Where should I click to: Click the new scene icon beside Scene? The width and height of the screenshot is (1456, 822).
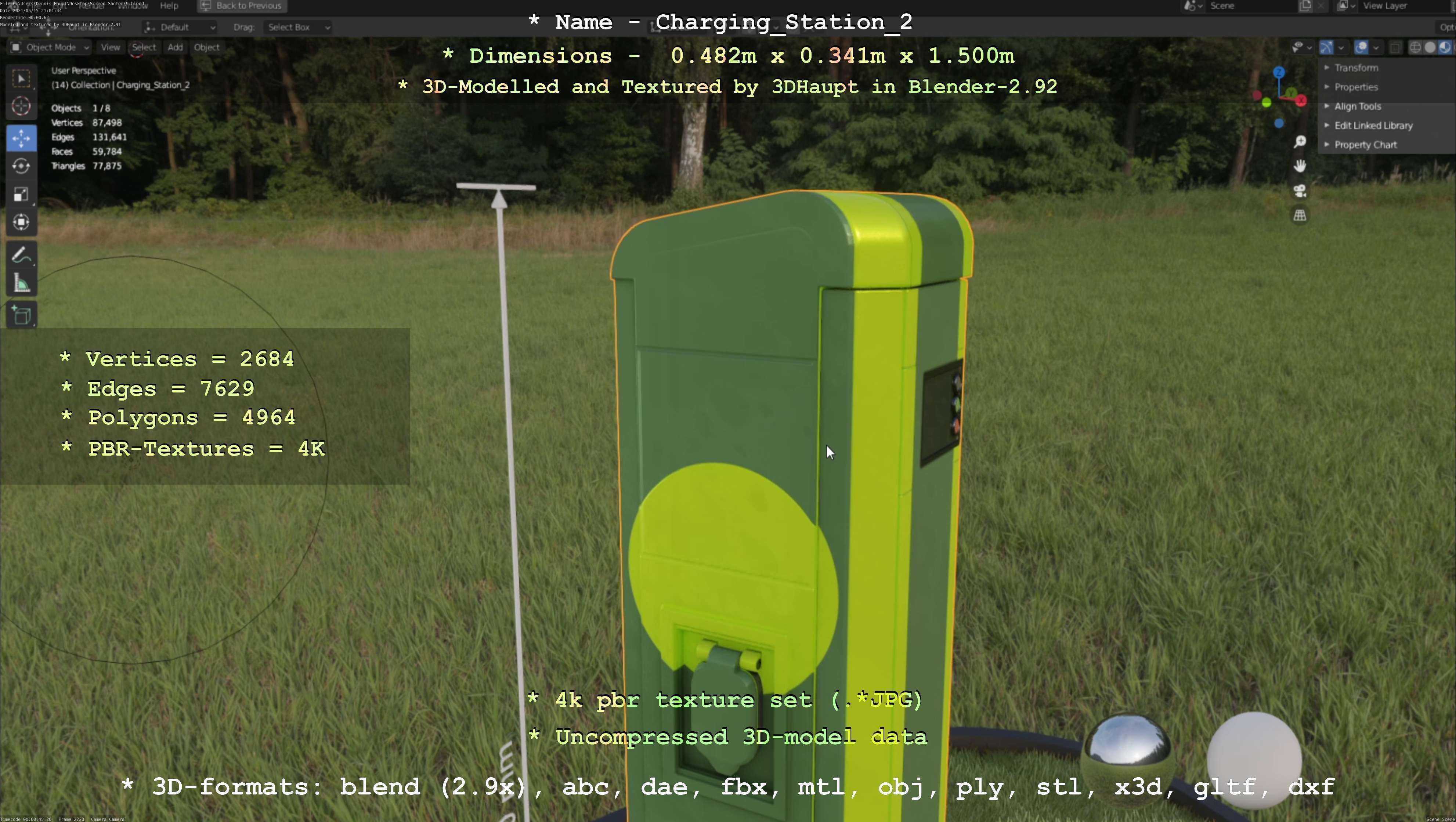pos(1305,6)
